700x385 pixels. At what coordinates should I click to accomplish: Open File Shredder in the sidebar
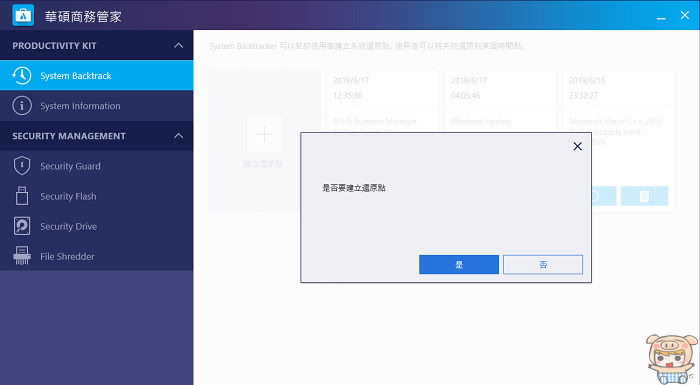96,256
